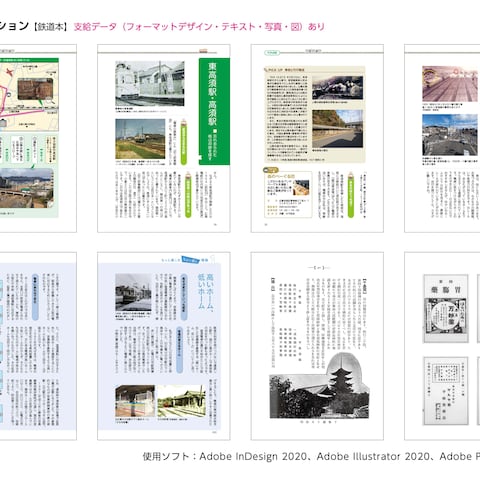Screen dimensions: 480x480
Task: Click the route map on the top-left page
Action: point(29,96)
